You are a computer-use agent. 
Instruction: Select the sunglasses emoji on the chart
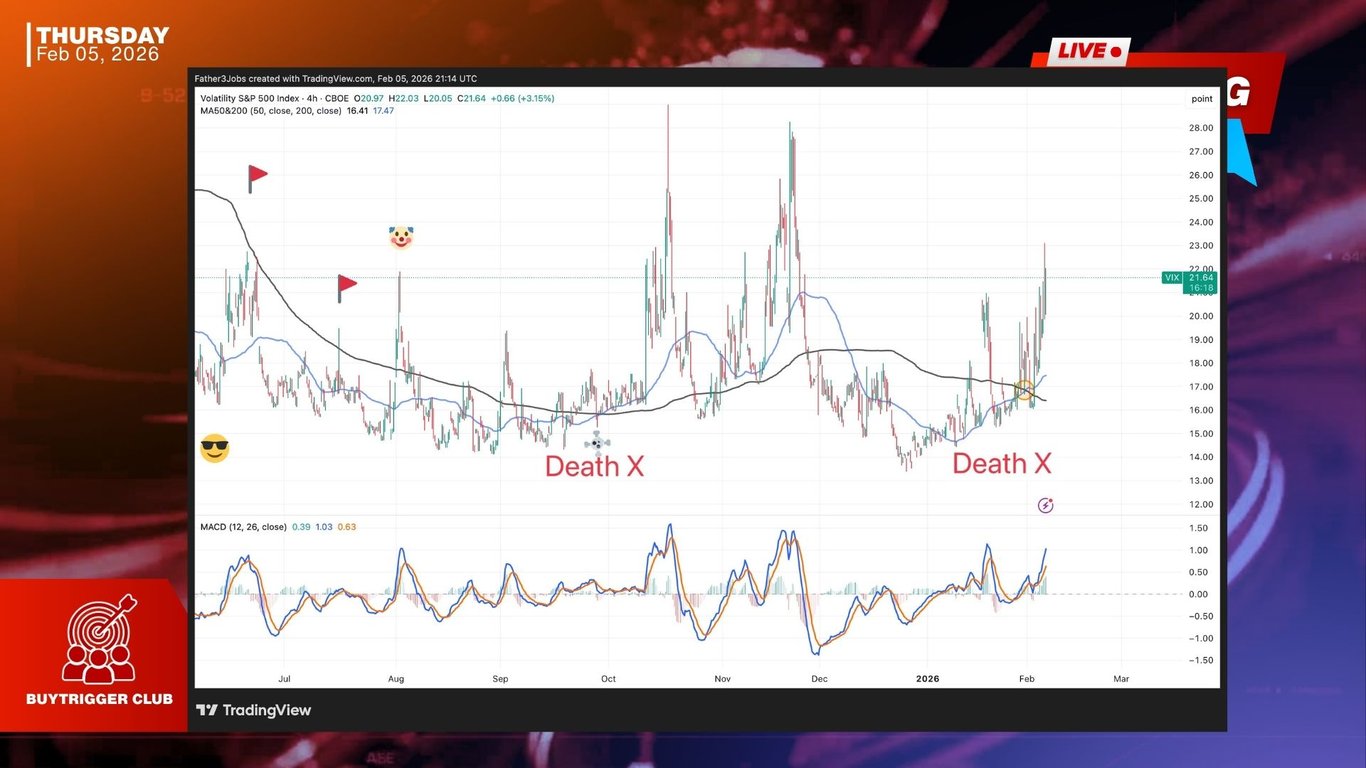215,449
